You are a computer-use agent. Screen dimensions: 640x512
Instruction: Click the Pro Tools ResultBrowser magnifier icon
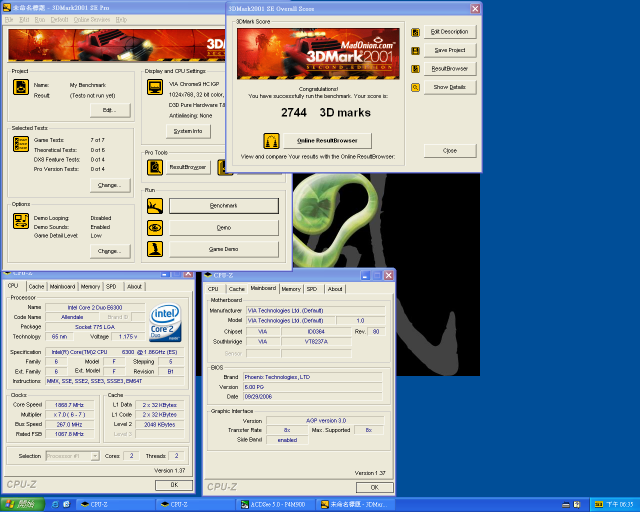pos(155,167)
